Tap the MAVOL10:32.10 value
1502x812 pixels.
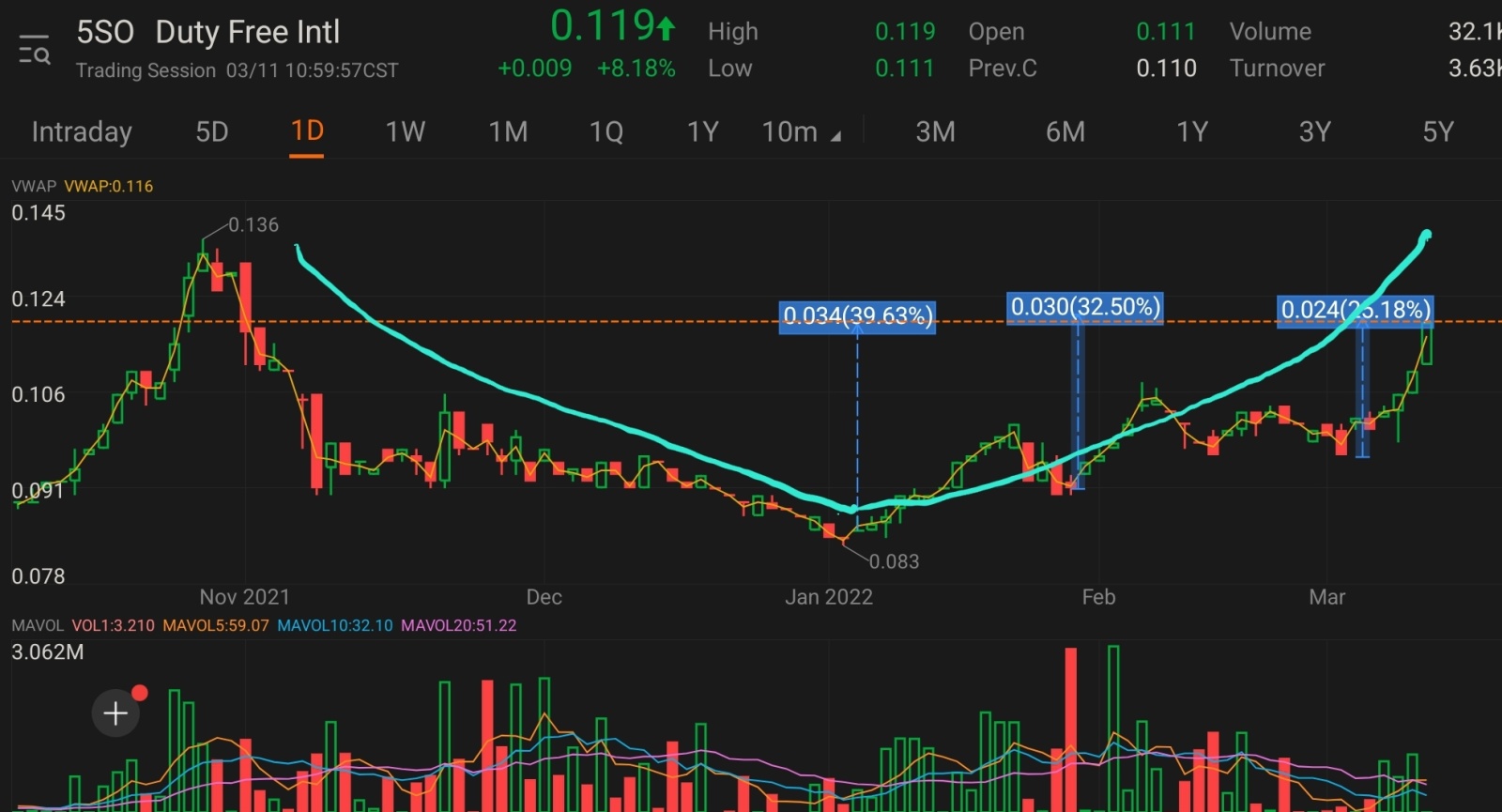pyautogui.click(x=335, y=625)
